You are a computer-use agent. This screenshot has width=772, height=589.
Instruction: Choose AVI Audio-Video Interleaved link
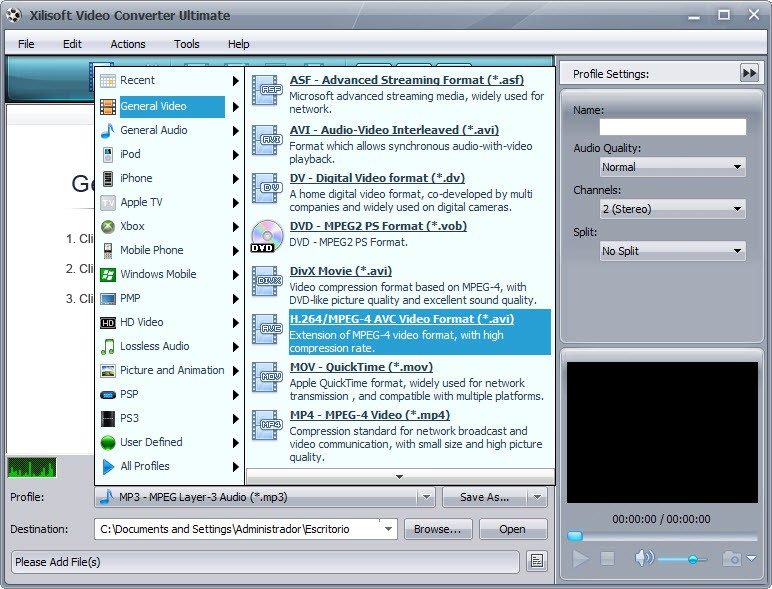tap(394, 131)
